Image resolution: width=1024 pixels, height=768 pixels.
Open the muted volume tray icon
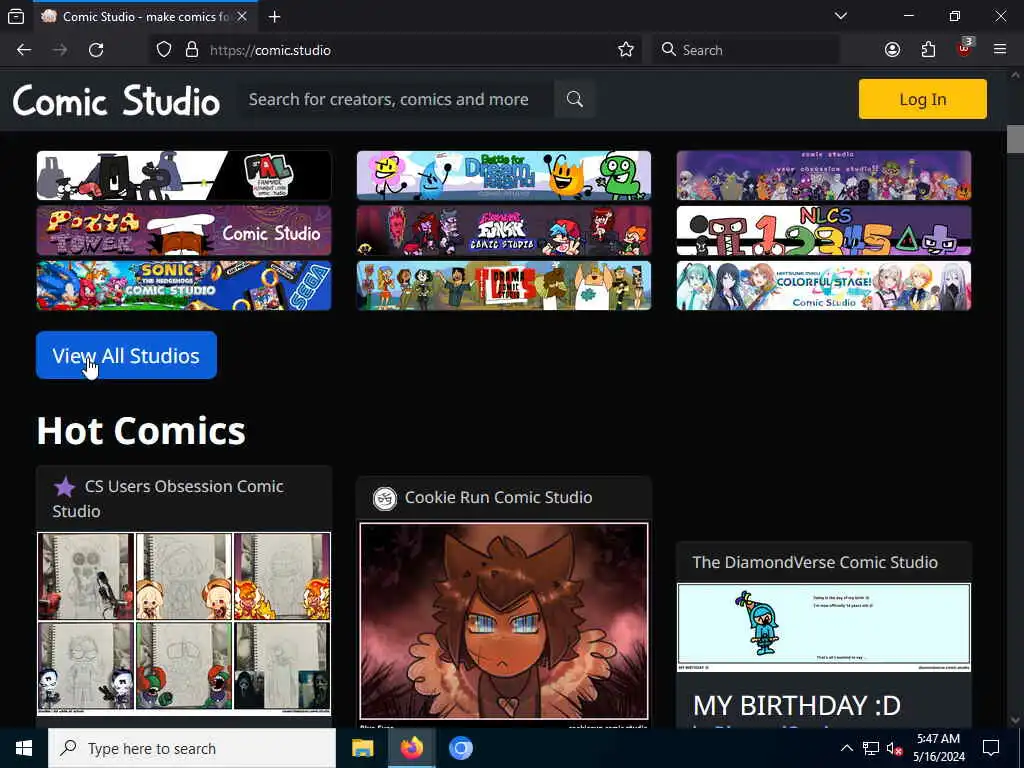click(894, 748)
